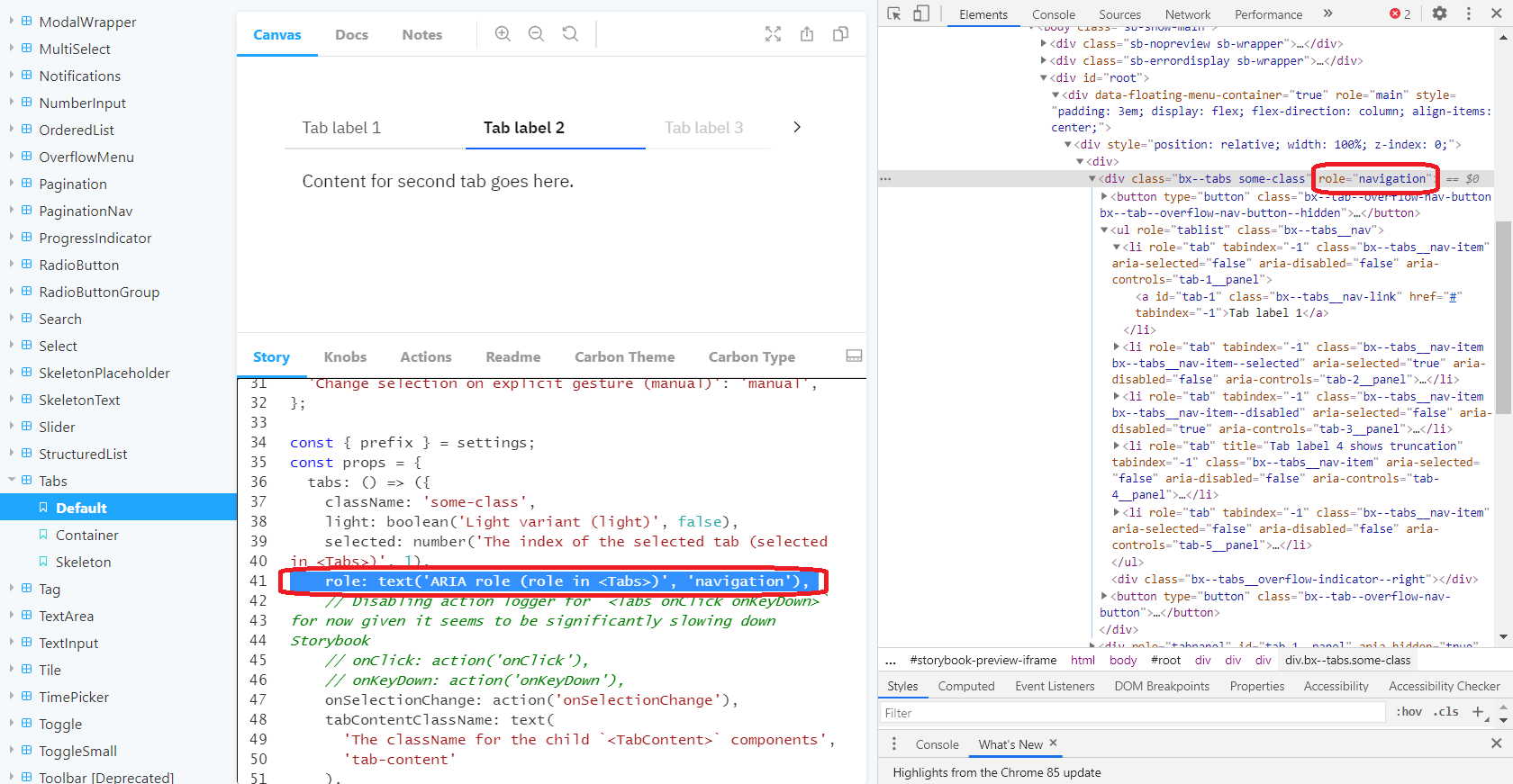This screenshot has height=784, width=1513.
Task: Collapse the Tabs tree group
Action: 12,481
